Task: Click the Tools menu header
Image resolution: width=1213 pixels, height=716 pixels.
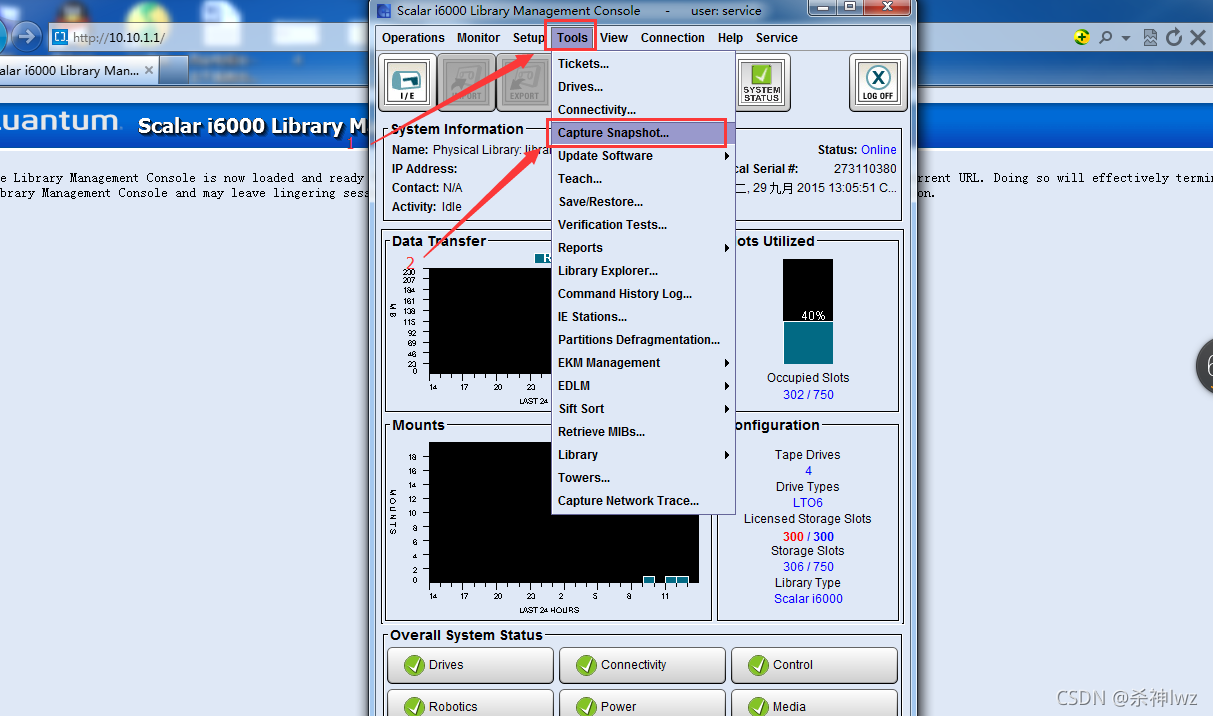Action: click(573, 38)
